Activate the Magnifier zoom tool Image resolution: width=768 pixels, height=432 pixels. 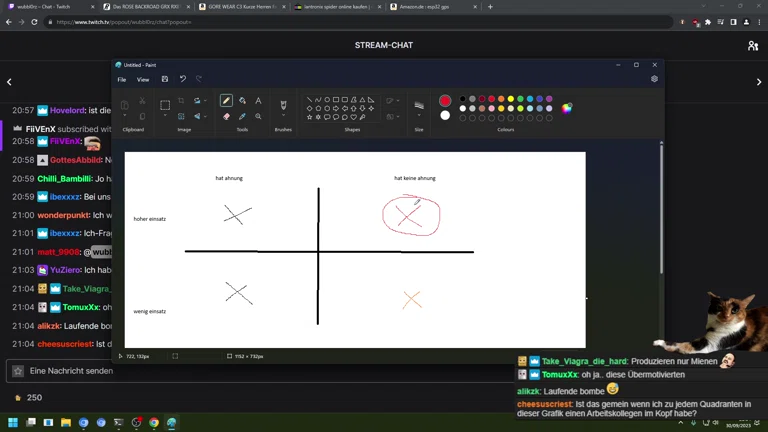pos(258,116)
